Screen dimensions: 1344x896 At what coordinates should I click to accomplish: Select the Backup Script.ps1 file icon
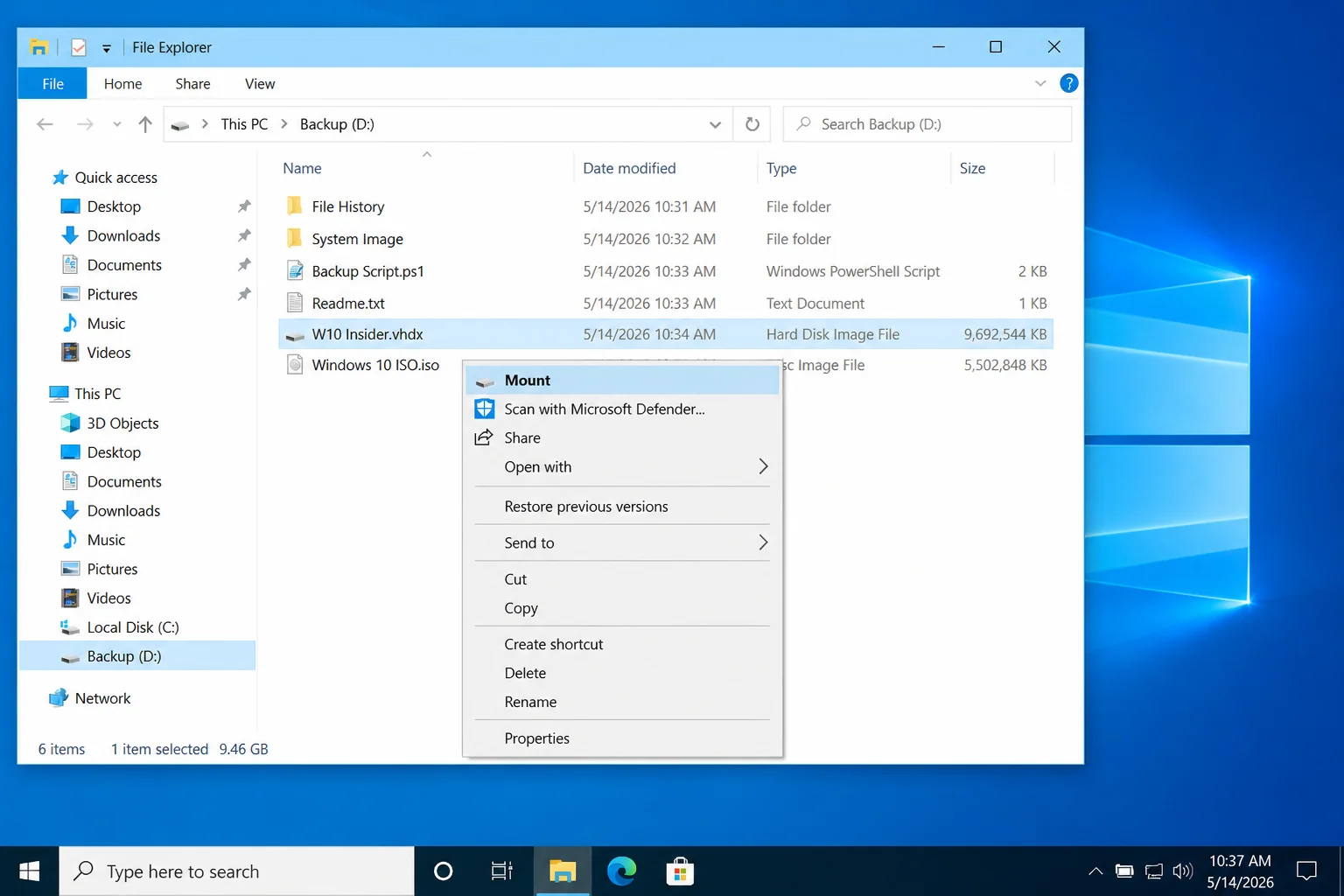[x=295, y=271]
